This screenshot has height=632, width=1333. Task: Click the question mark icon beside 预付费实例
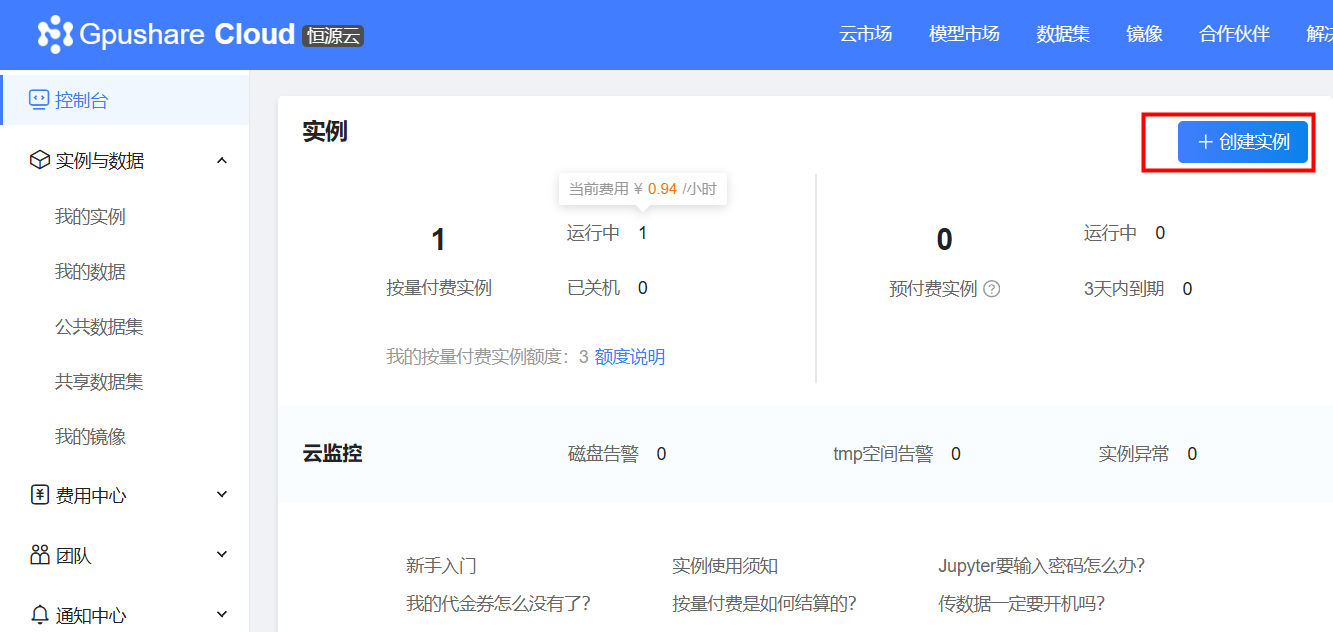(992, 289)
